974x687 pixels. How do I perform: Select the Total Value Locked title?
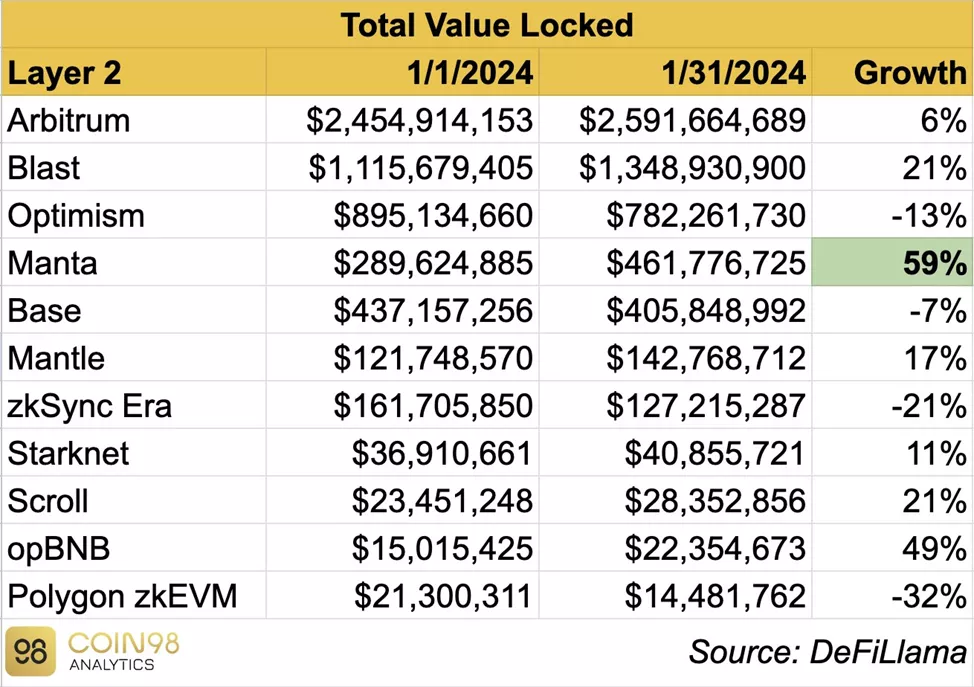click(x=487, y=24)
